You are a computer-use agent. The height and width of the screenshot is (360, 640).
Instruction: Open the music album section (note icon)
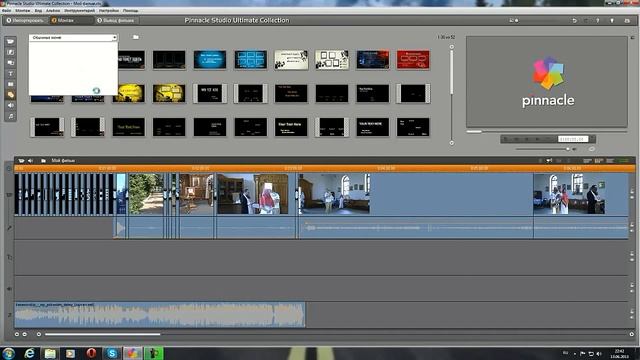coord(11,116)
